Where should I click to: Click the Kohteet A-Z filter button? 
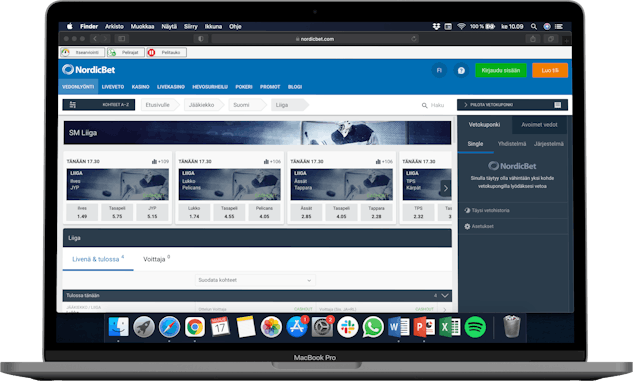click(x=99, y=105)
